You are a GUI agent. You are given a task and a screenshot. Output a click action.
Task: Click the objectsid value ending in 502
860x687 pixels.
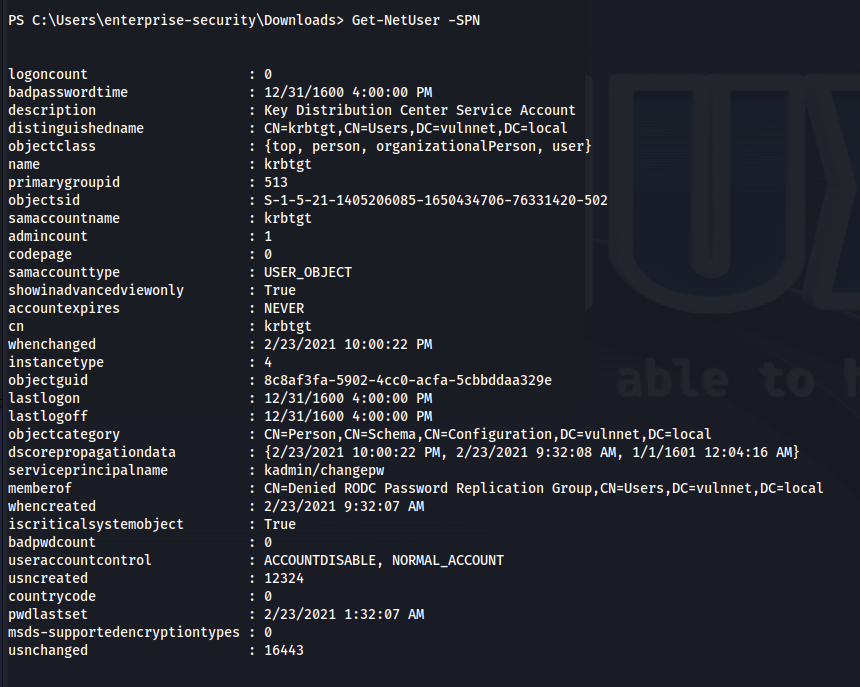tap(435, 200)
